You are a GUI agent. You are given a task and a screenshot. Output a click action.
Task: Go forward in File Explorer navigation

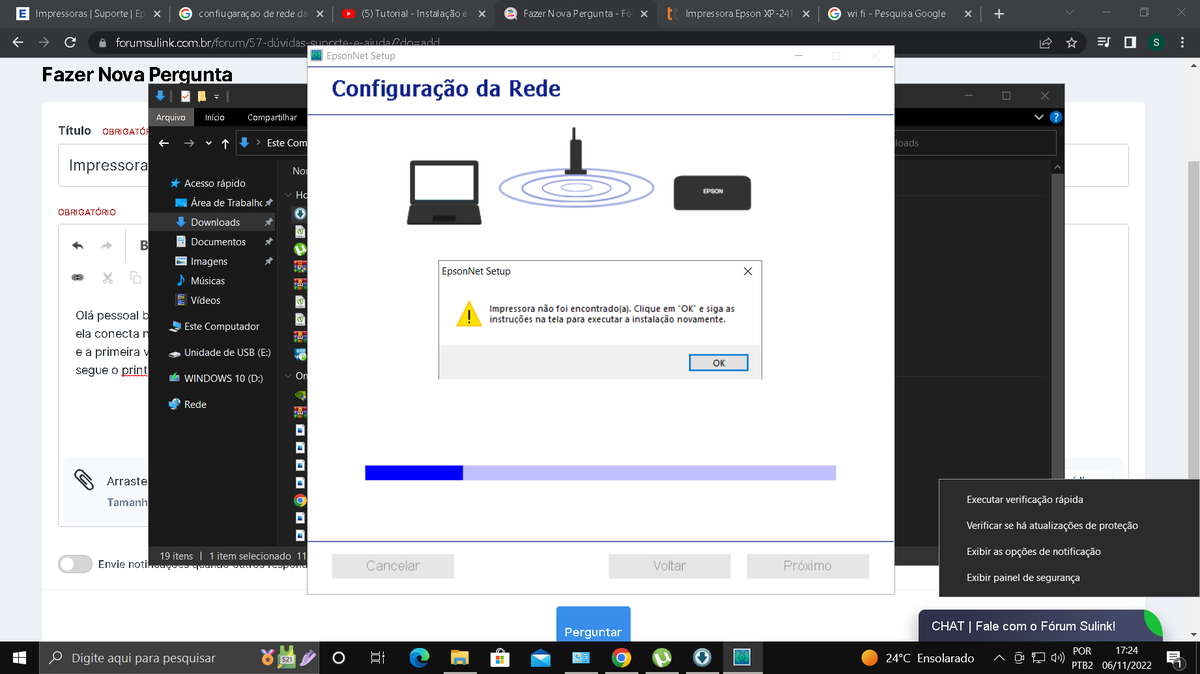(x=188, y=143)
